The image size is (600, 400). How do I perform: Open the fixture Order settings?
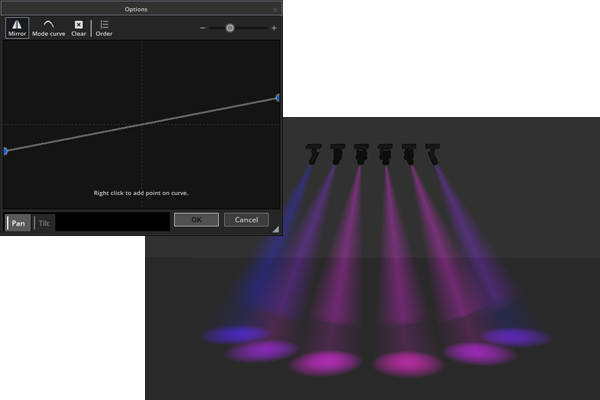(x=104, y=28)
